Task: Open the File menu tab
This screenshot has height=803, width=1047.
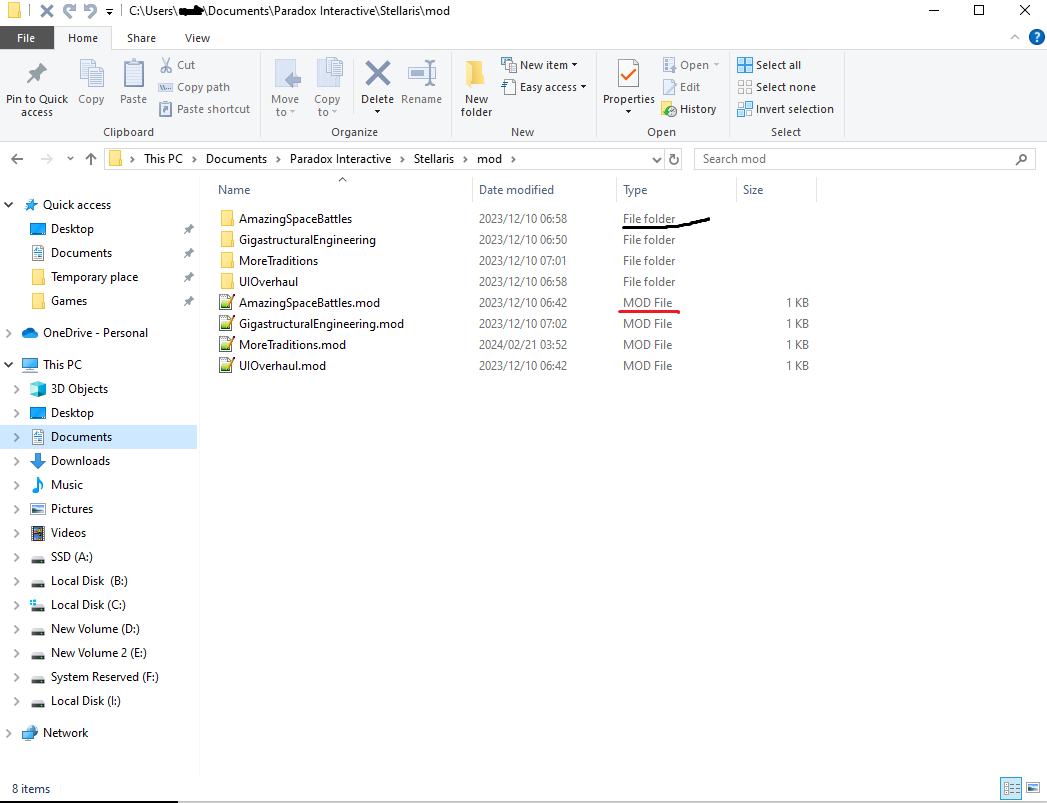Action: click(x=26, y=38)
